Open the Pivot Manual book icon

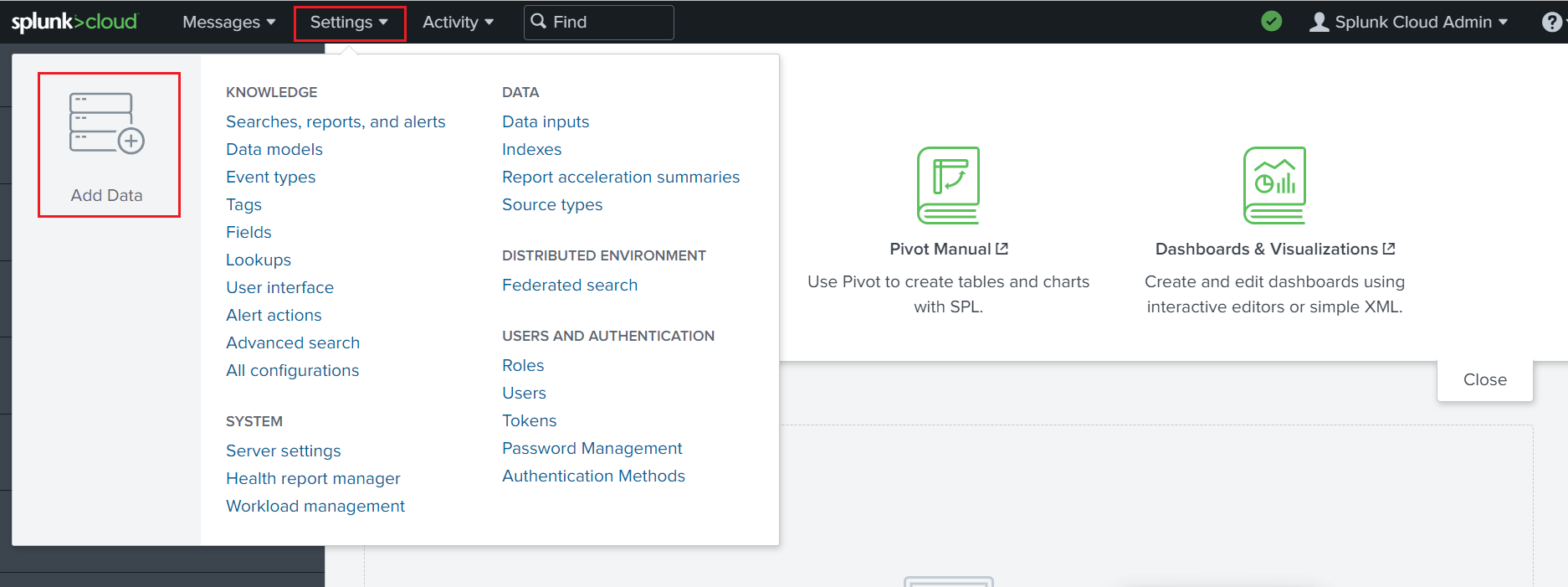[948, 185]
